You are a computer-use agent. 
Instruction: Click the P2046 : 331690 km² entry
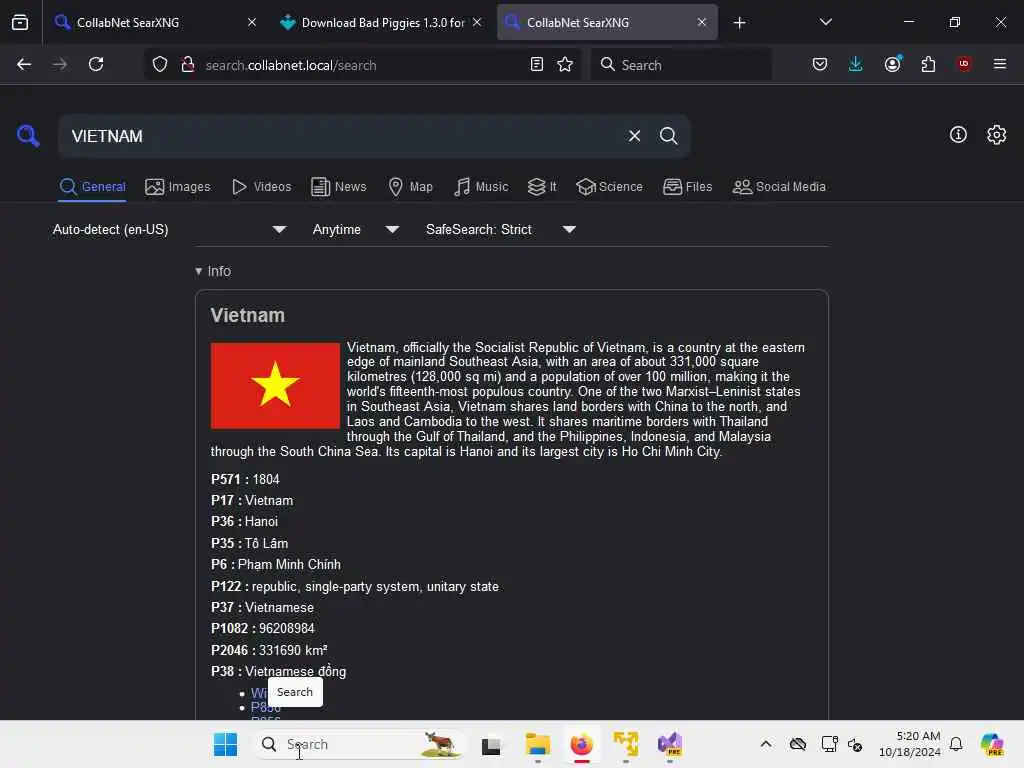pos(269,650)
